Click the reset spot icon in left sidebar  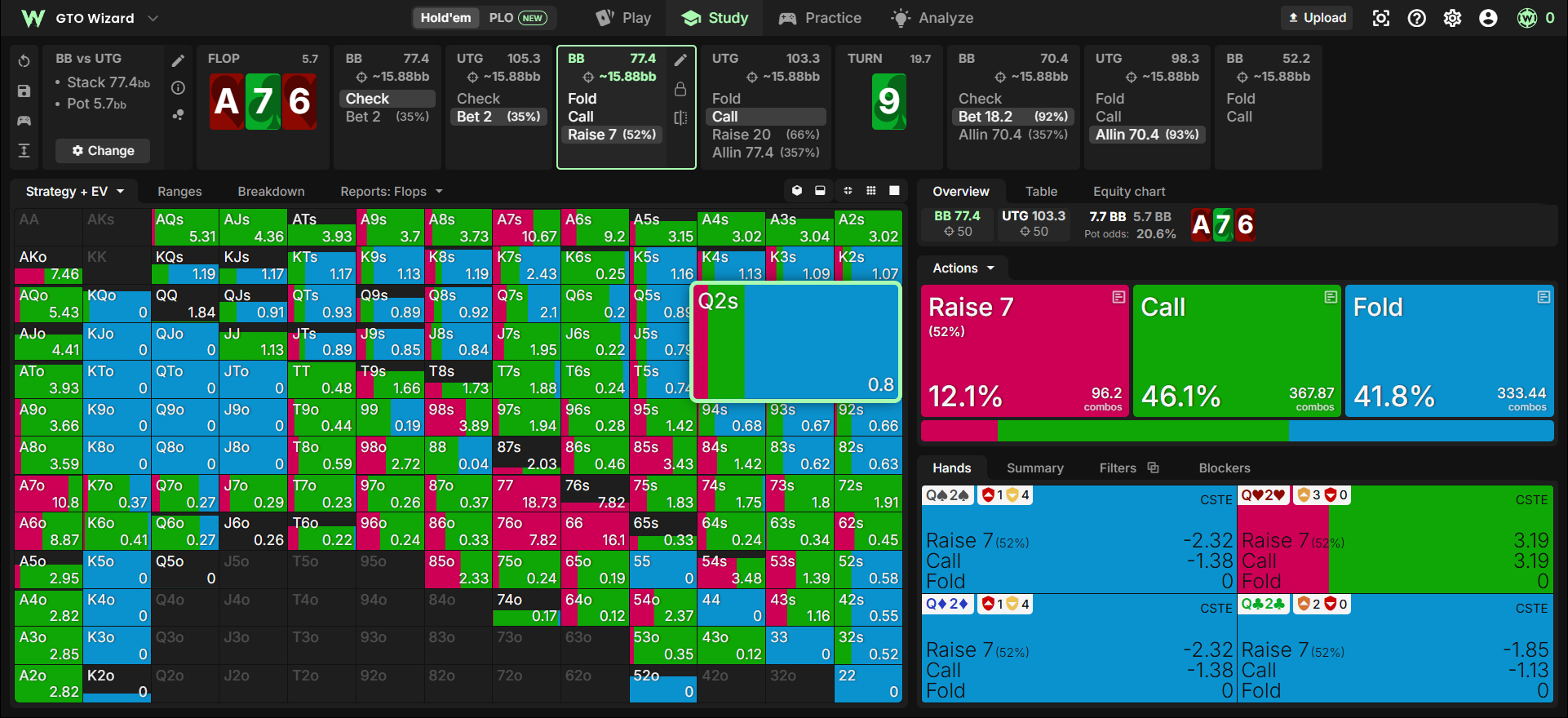24,61
